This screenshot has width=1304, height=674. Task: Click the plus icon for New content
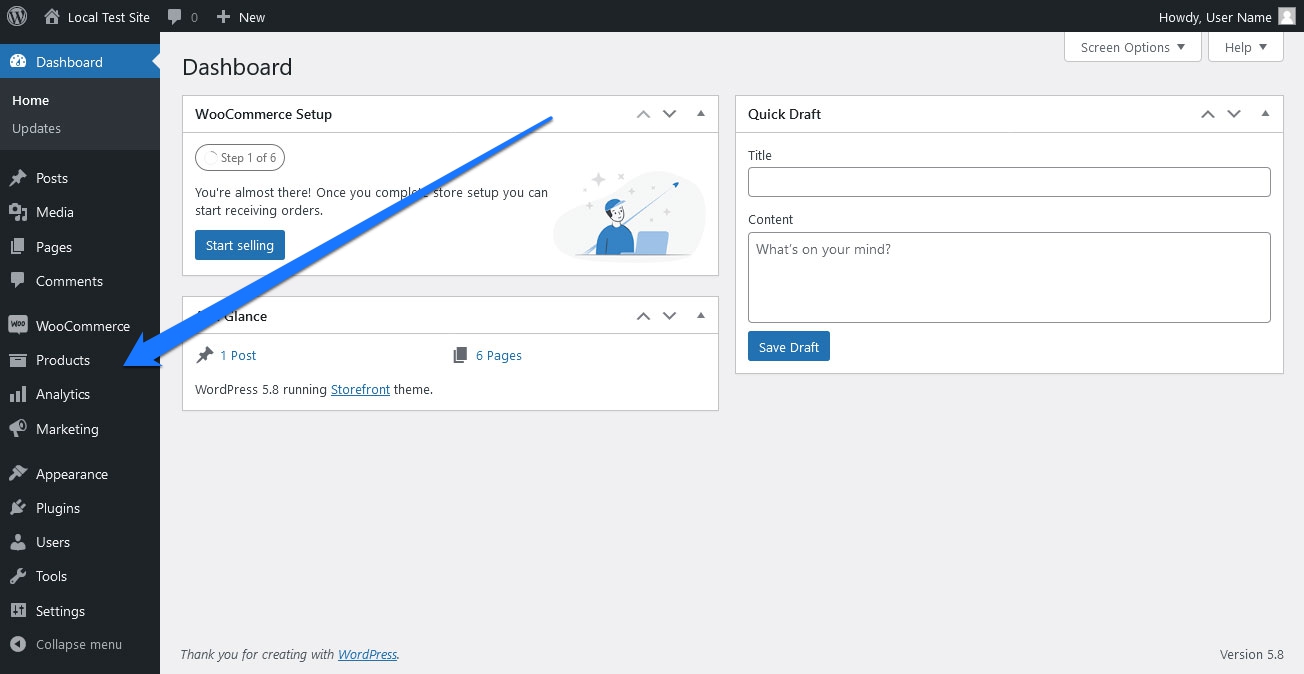pos(223,17)
